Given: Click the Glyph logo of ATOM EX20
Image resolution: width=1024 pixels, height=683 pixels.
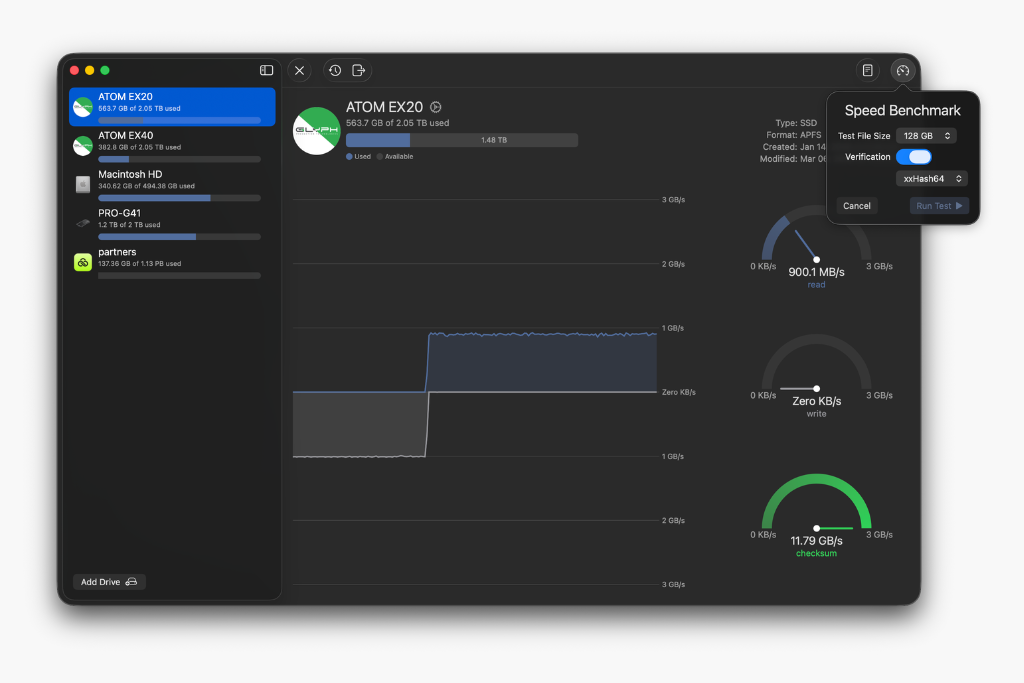Looking at the screenshot, I should (316, 131).
